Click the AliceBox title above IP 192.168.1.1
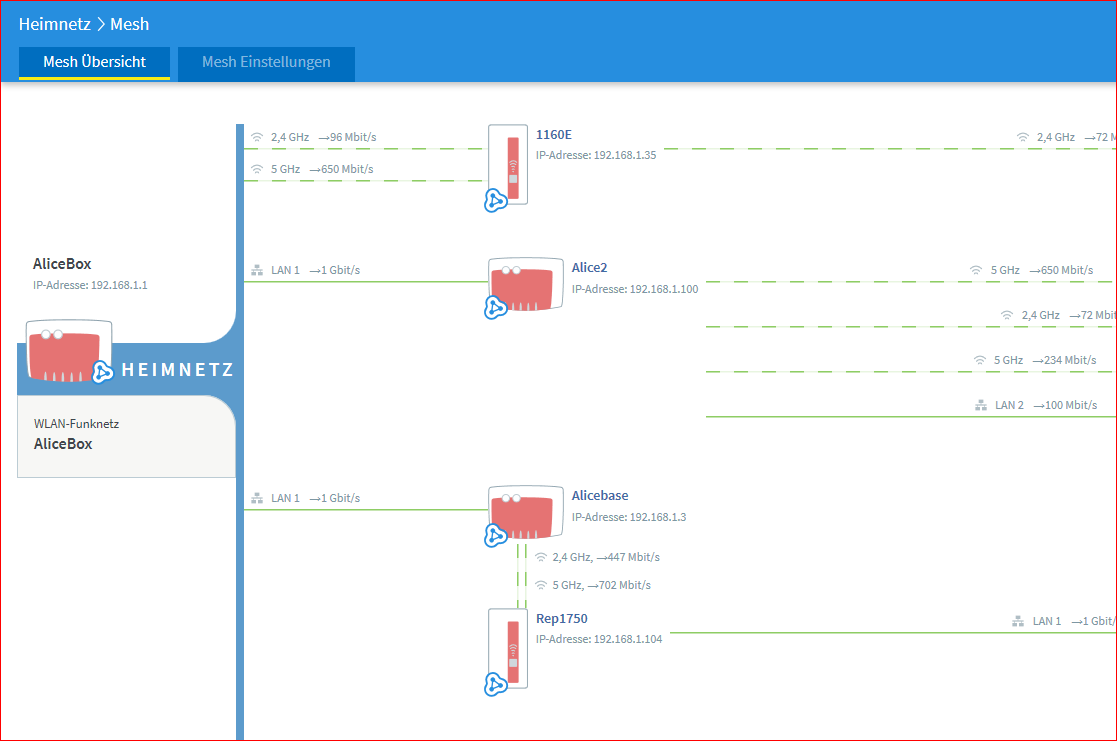Viewport: 1117px width, 741px height. (62, 264)
